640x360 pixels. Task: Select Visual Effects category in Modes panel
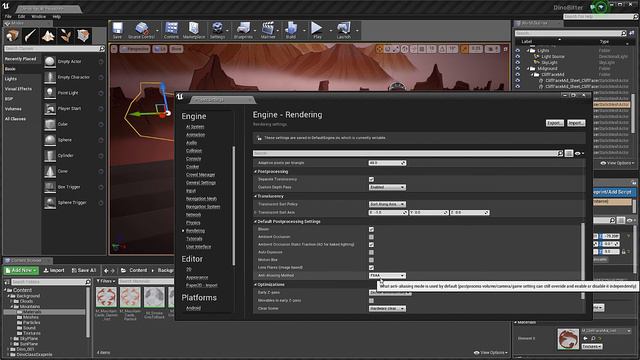[x=18, y=89]
